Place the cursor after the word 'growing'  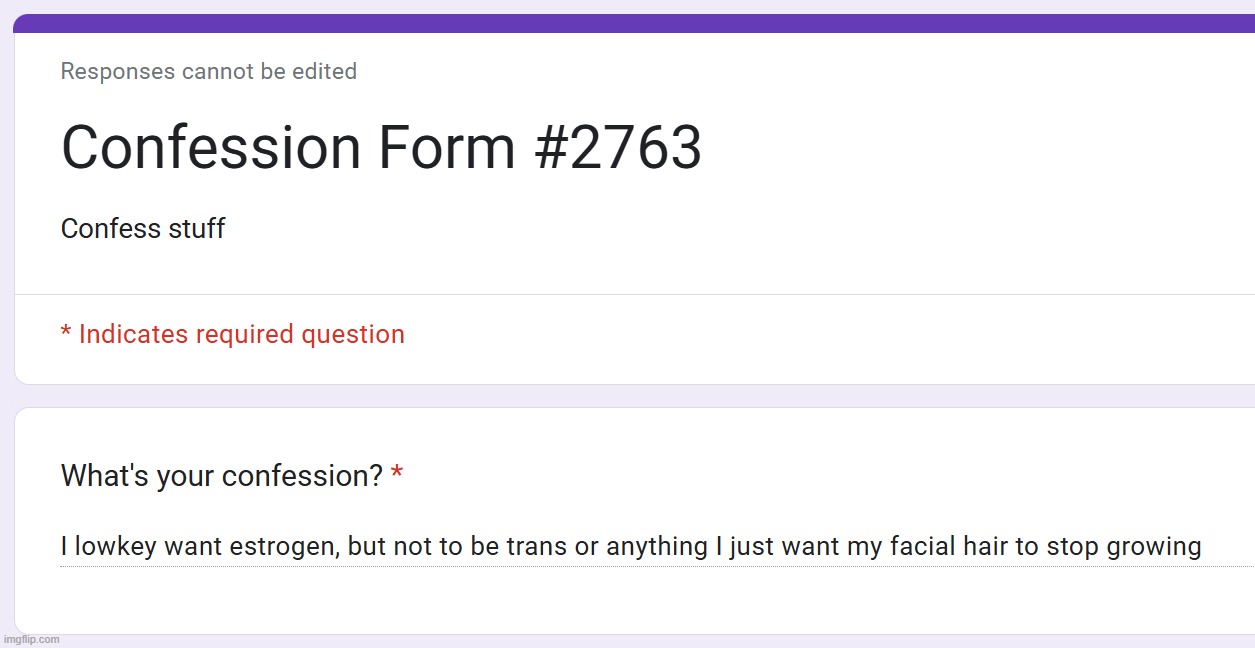tap(1204, 547)
